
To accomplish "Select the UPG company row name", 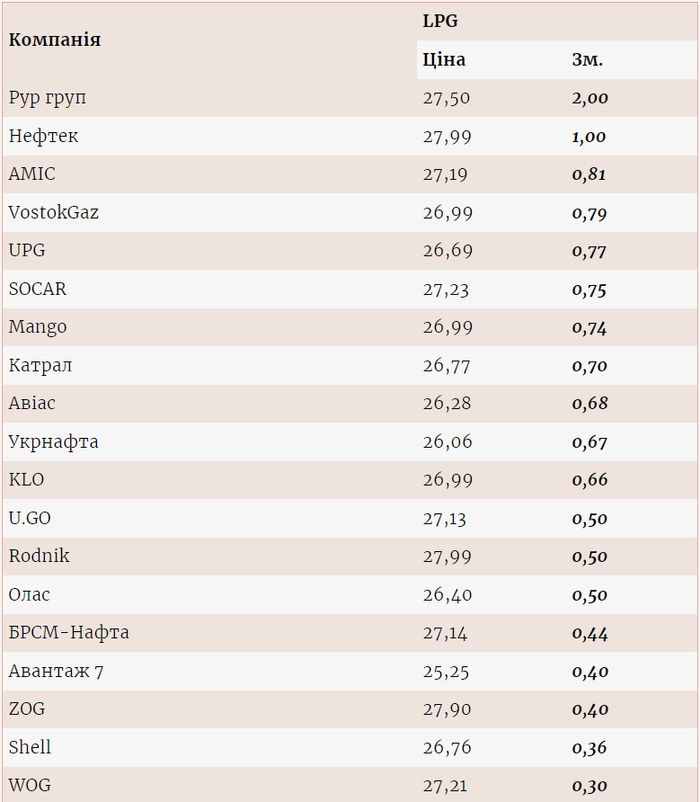I will pyautogui.click(x=27, y=250).
